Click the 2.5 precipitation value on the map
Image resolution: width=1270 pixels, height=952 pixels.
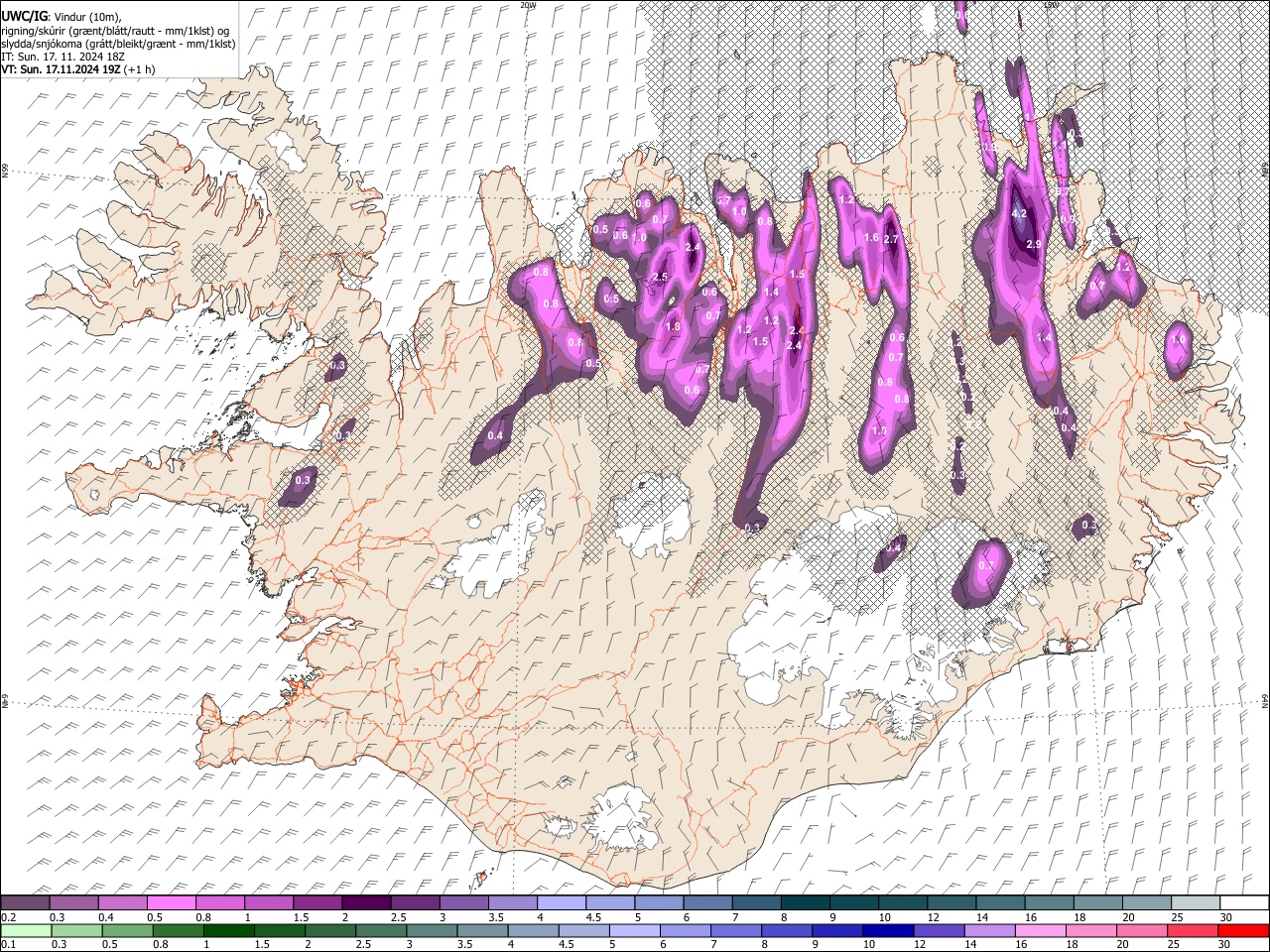pyautogui.click(x=660, y=277)
